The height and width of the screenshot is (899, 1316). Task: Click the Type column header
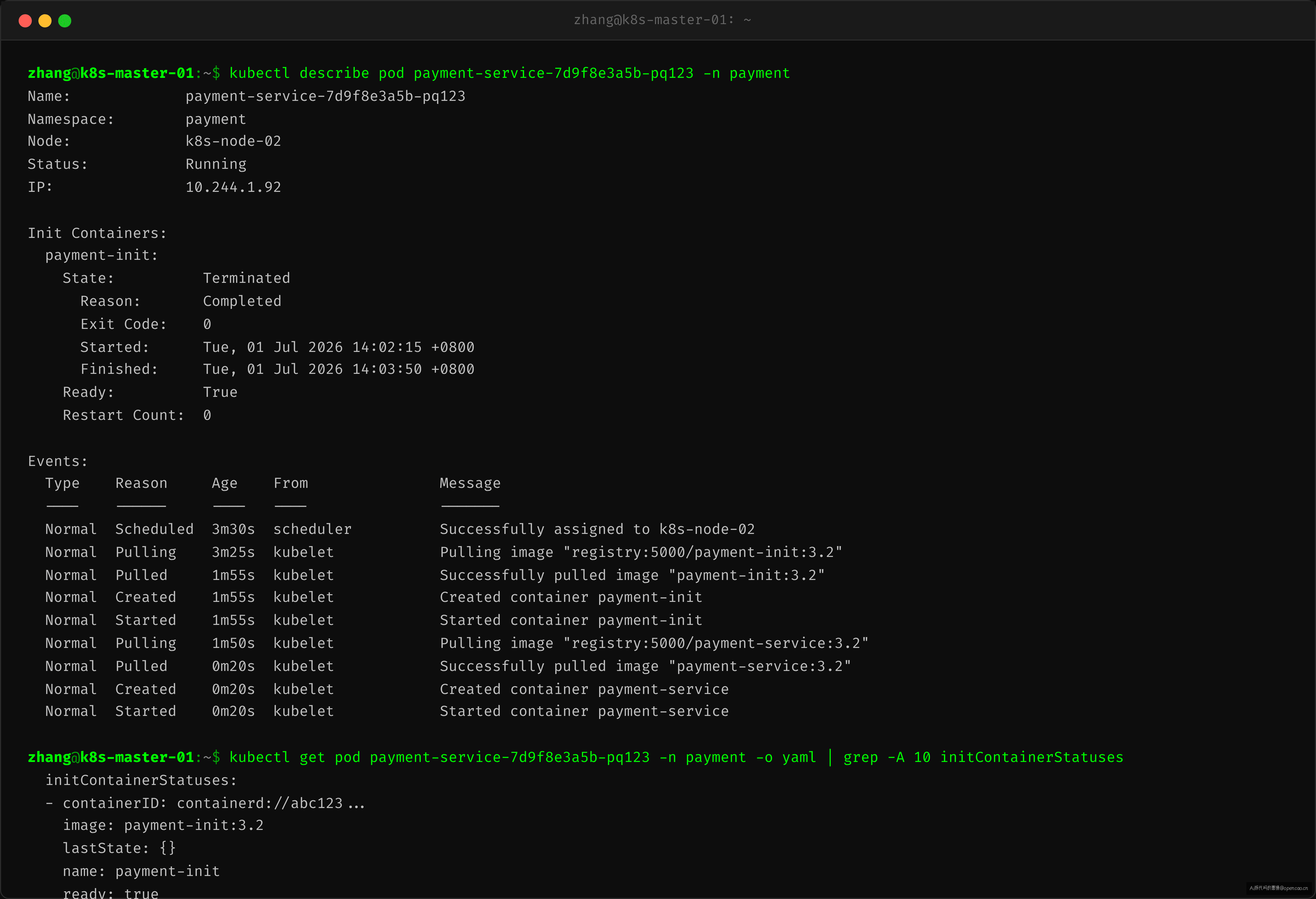[62, 483]
